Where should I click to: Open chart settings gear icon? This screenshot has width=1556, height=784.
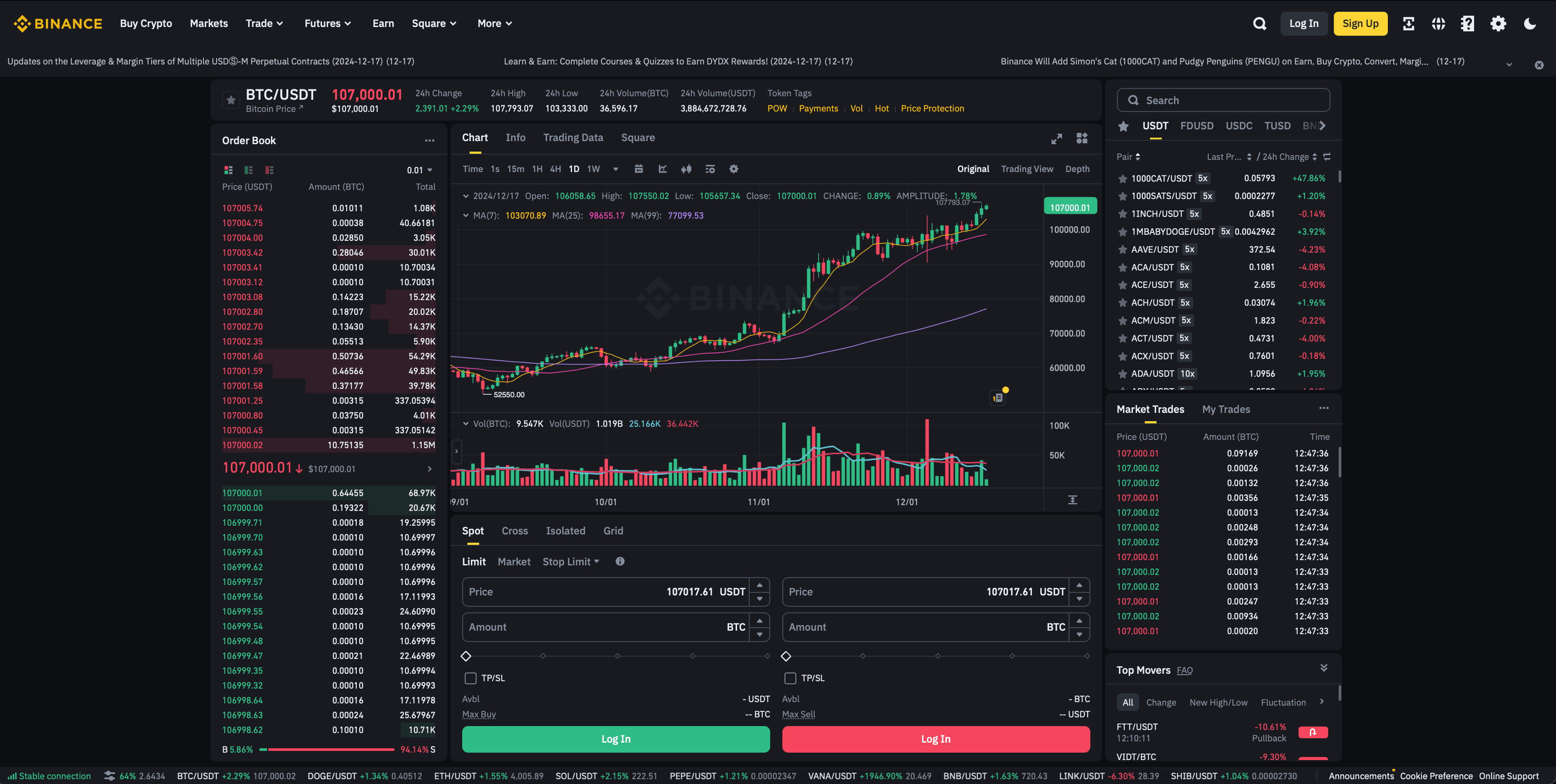[x=733, y=169]
